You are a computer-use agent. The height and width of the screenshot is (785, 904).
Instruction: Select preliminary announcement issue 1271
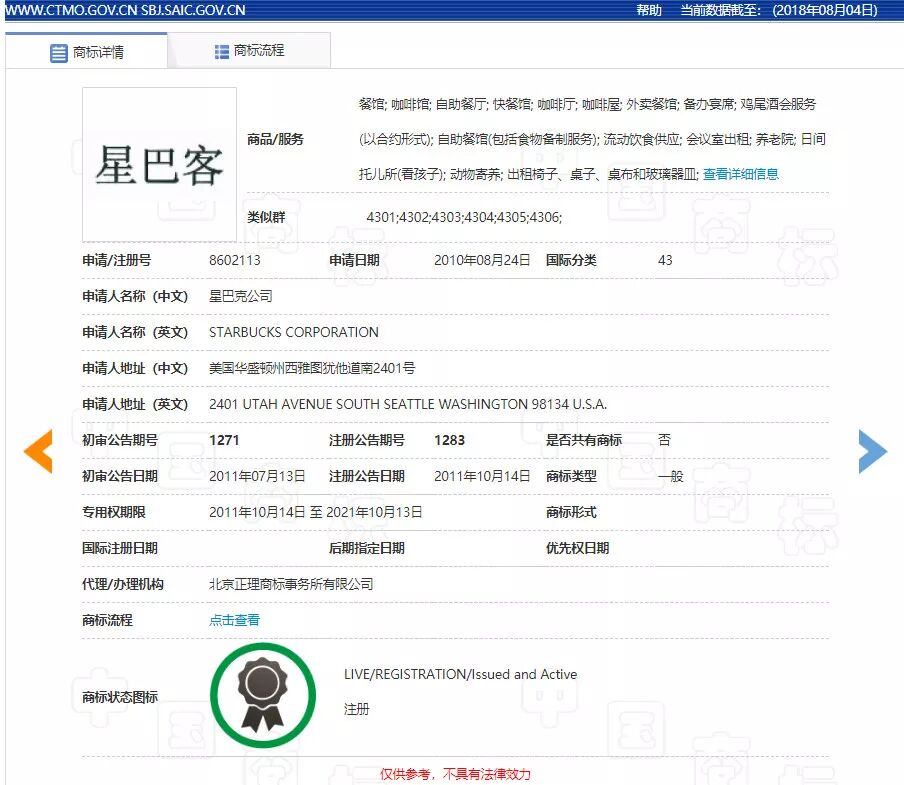coord(224,440)
